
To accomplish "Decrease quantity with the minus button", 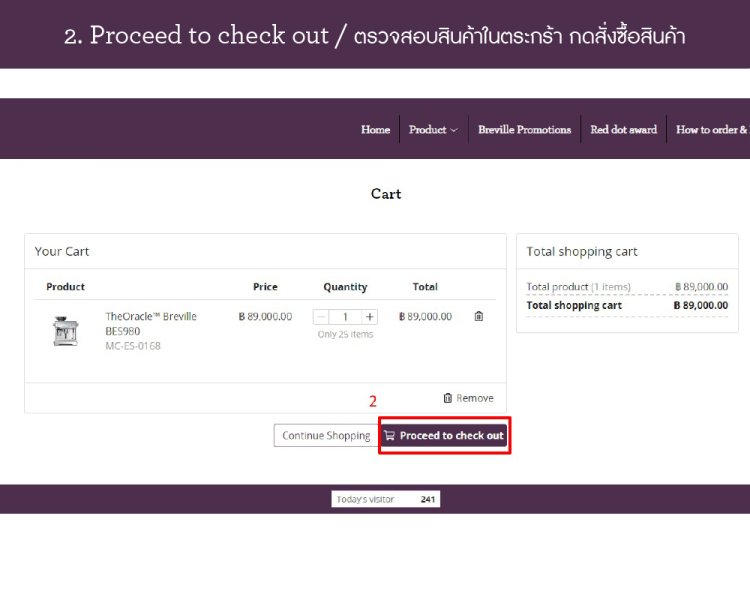I will pos(321,317).
